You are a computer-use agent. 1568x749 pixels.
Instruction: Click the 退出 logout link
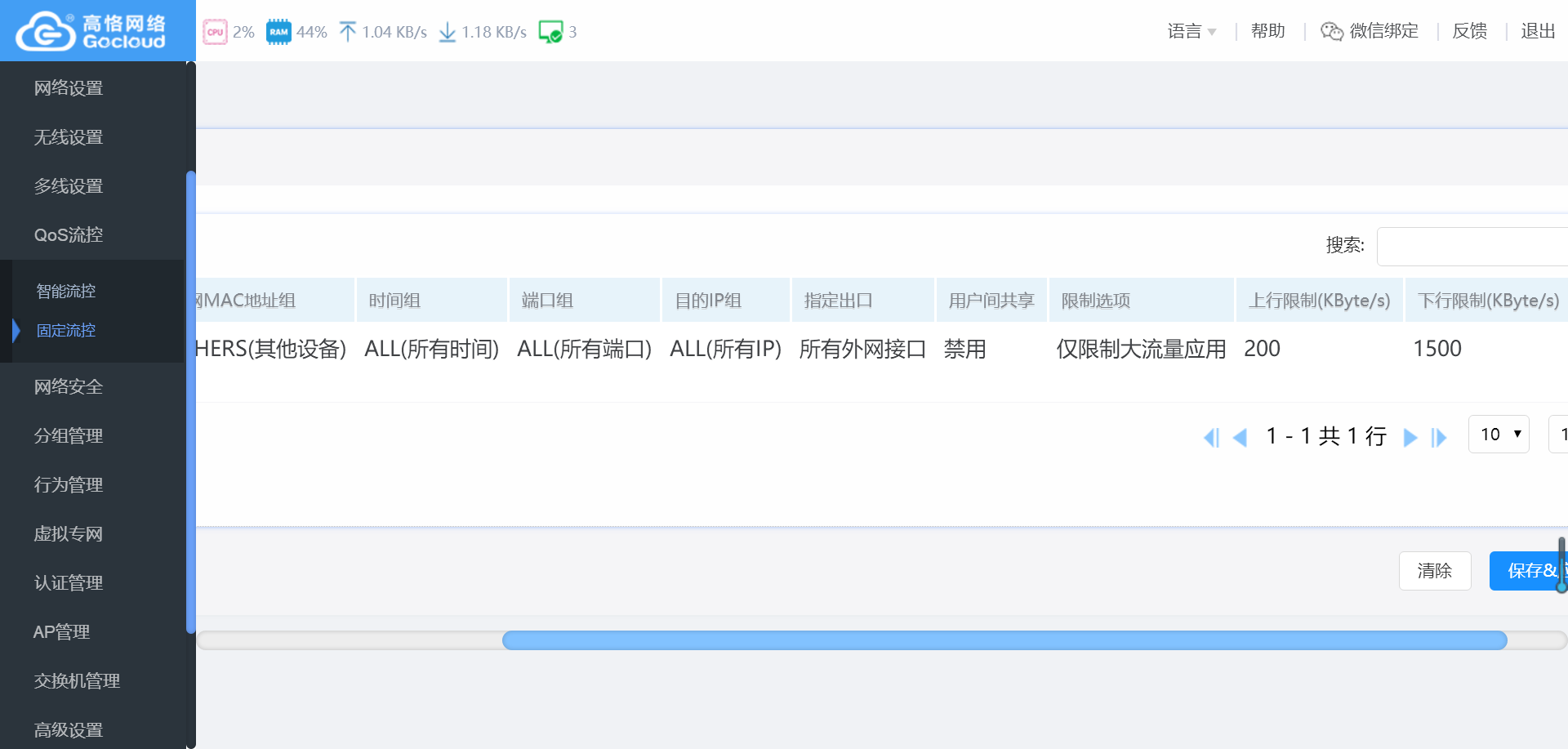(1539, 31)
